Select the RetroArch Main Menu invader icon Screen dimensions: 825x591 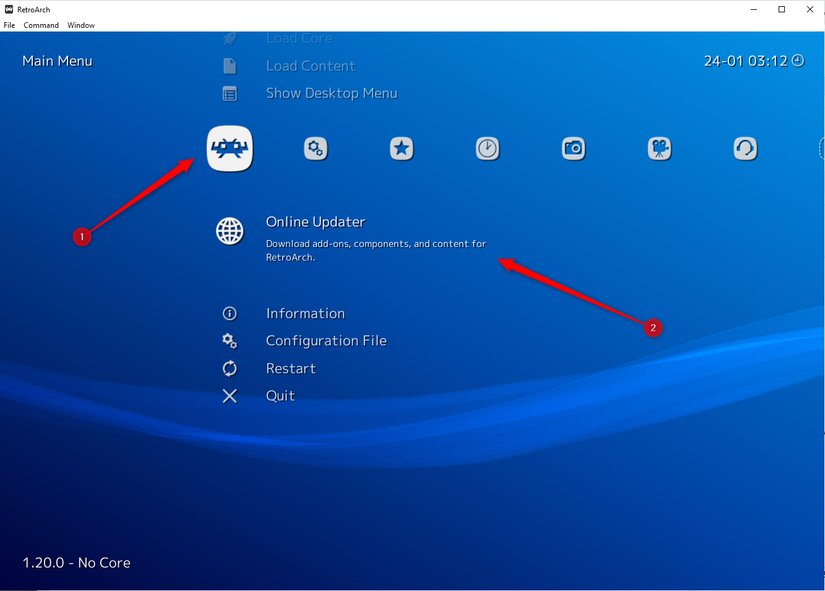click(x=230, y=149)
